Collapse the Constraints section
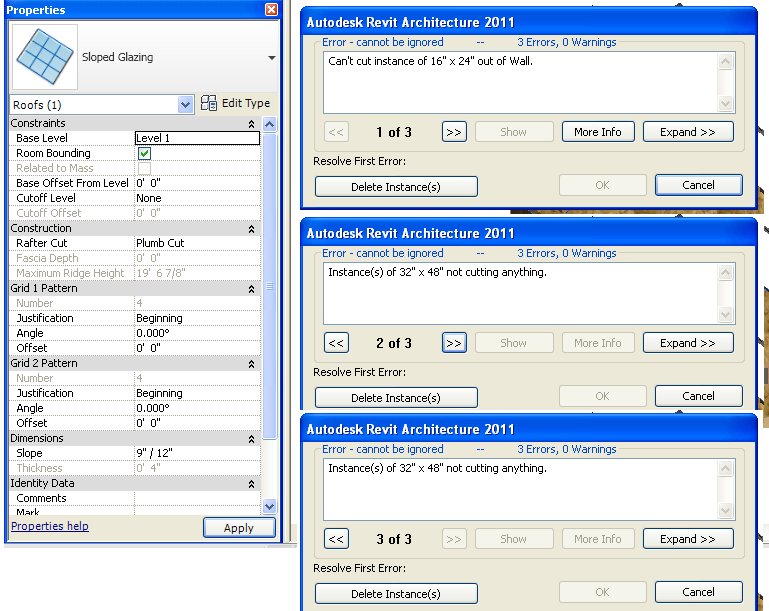The image size is (769, 611). point(251,124)
